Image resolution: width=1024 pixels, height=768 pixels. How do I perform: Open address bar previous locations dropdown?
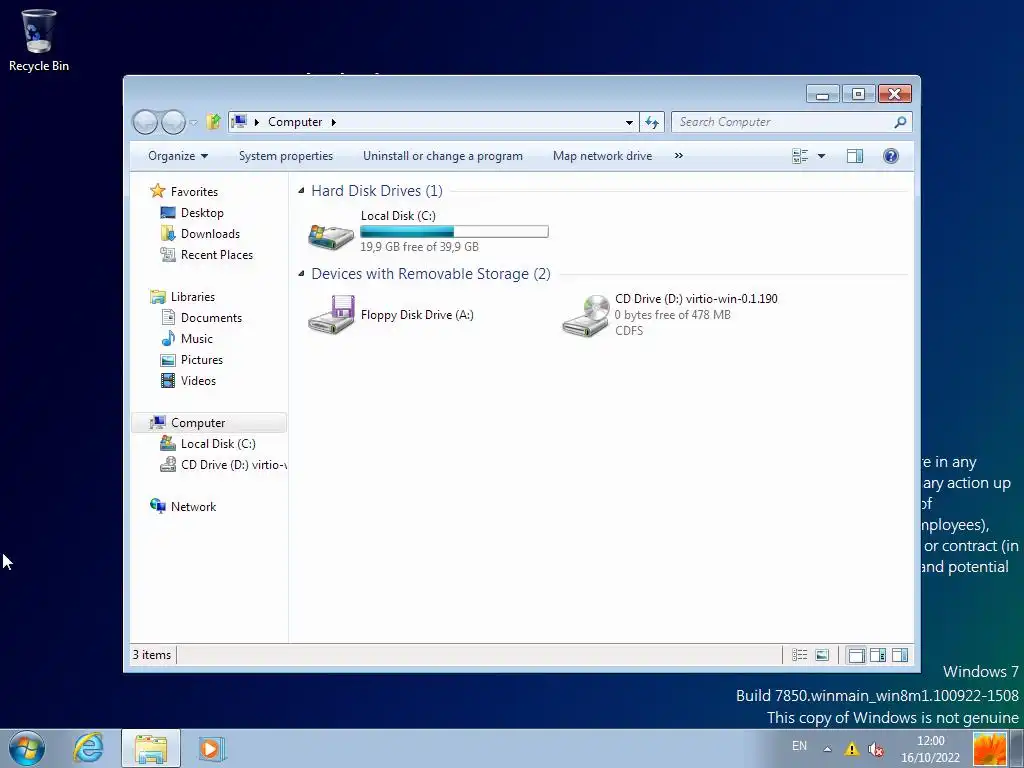629,122
